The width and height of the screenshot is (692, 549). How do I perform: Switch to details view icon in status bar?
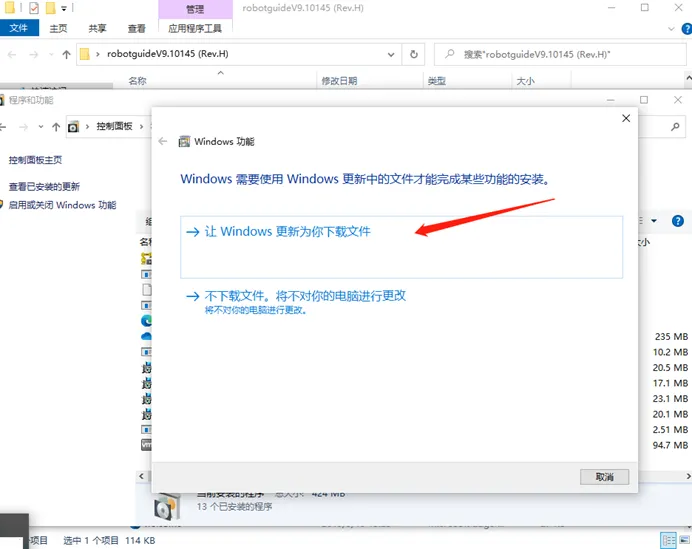pos(668,540)
